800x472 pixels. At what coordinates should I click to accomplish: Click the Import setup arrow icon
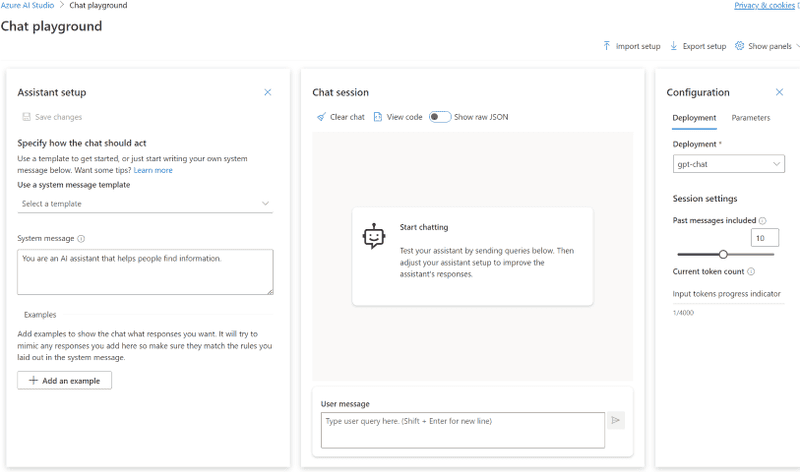[x=606, y=46]
